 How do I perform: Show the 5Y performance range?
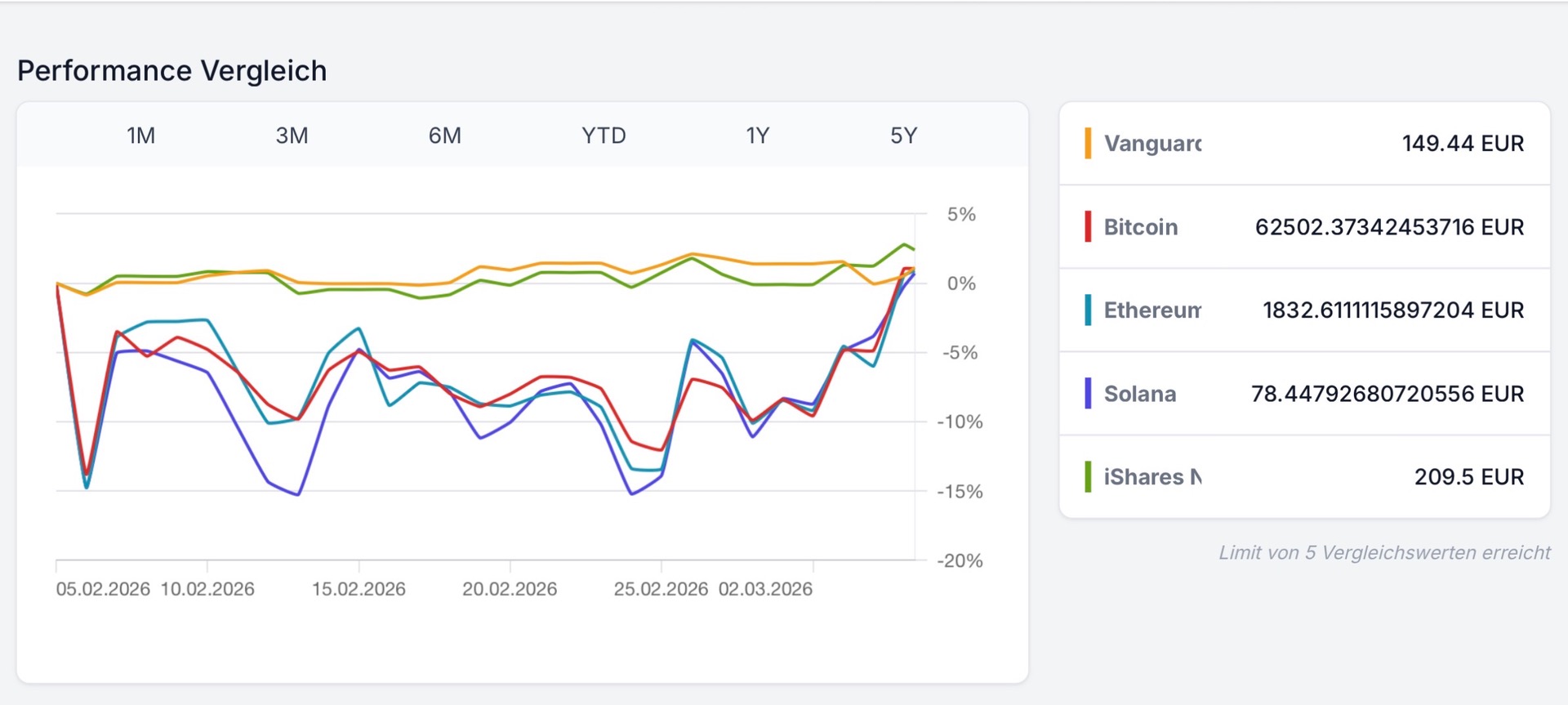[x=903, y=136]
